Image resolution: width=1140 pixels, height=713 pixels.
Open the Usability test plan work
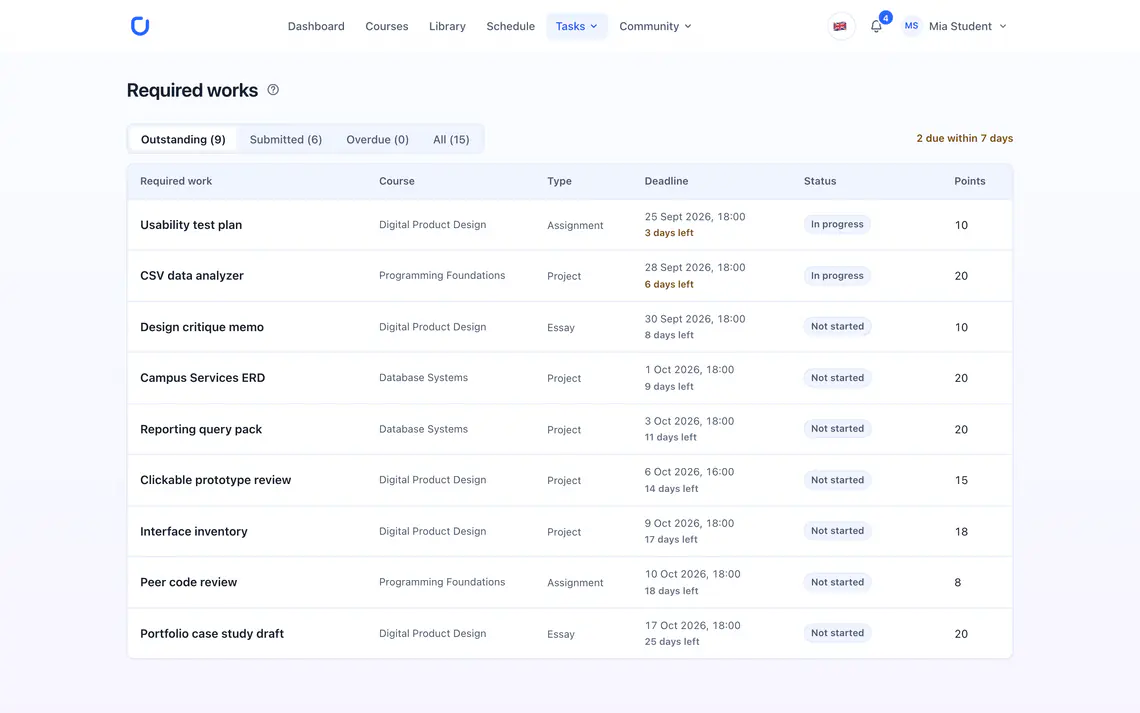point(191,225)
